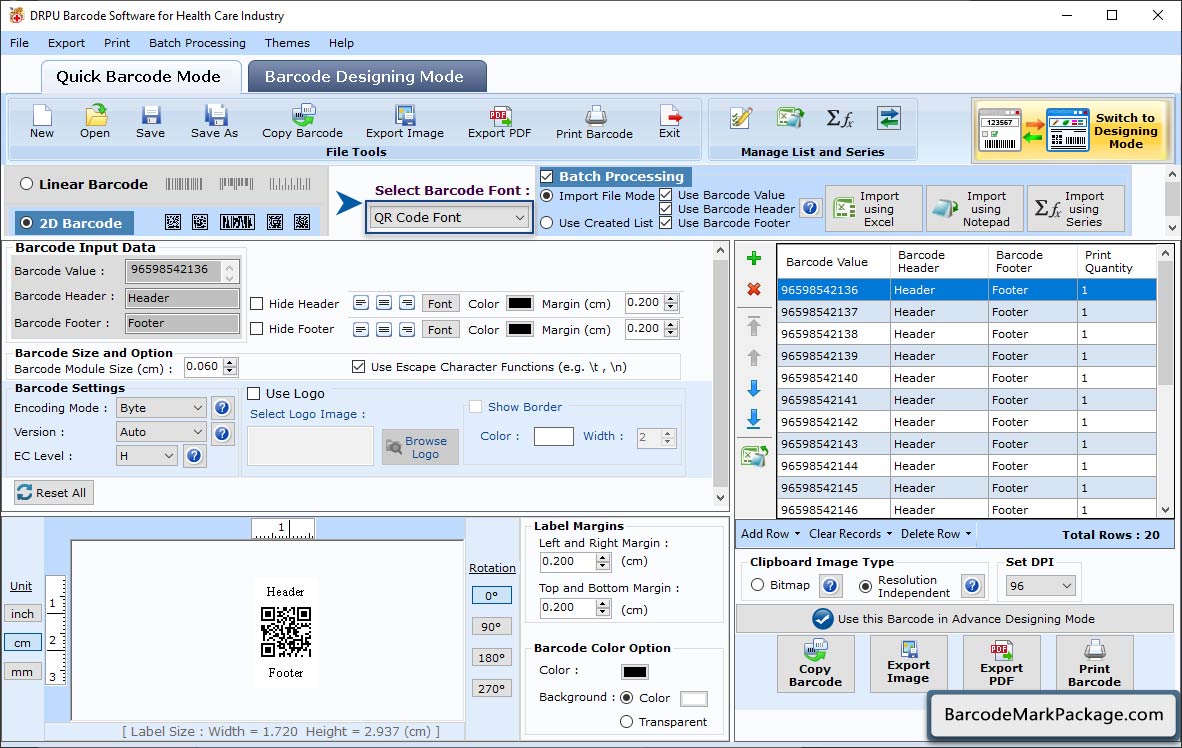
Task: Align header text left
Action: (361, 303)
